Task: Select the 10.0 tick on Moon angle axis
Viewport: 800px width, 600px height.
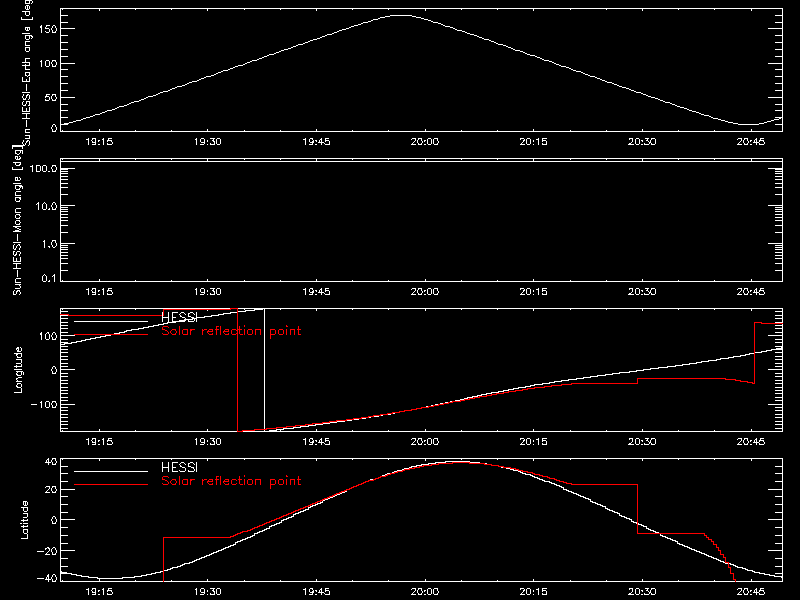Action: pos(46,207)
